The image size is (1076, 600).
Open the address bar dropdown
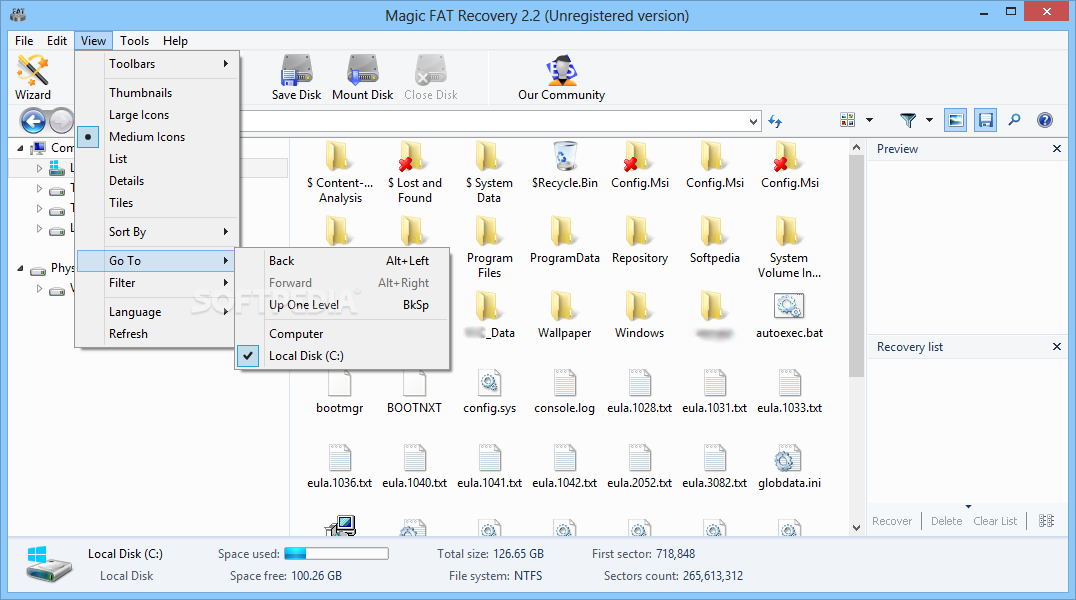tap(753, 122)
